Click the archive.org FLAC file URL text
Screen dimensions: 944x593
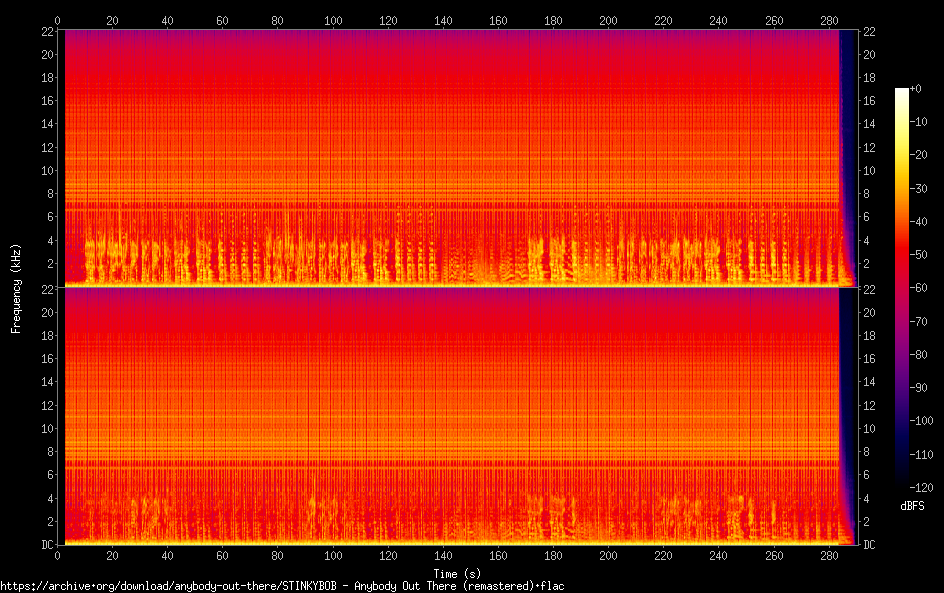(x=282, y=586)
